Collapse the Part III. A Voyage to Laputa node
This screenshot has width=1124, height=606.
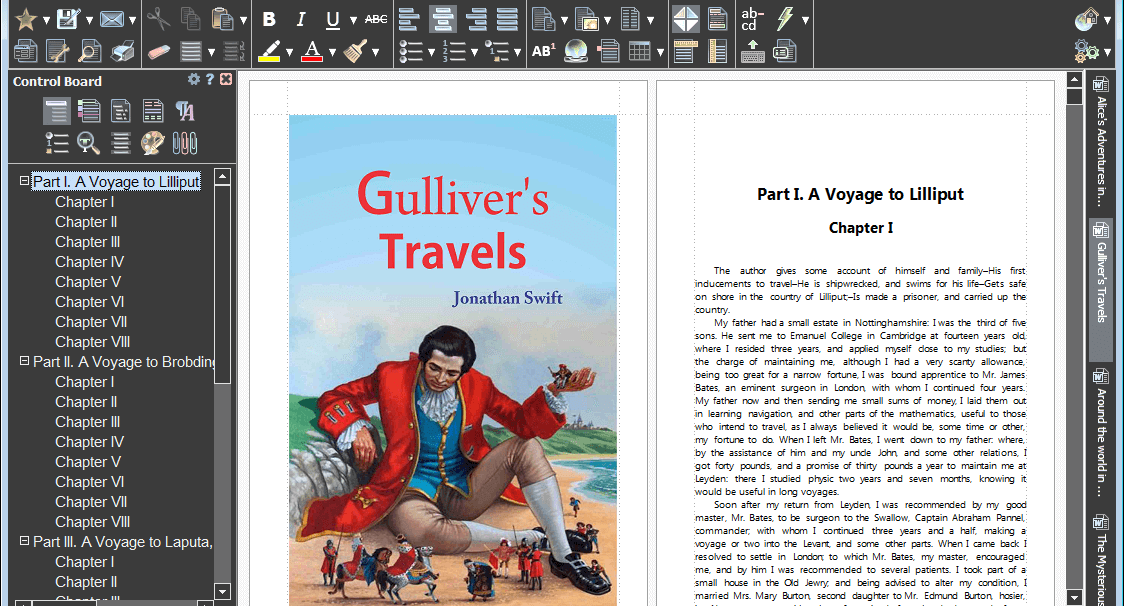coord(24,541)
